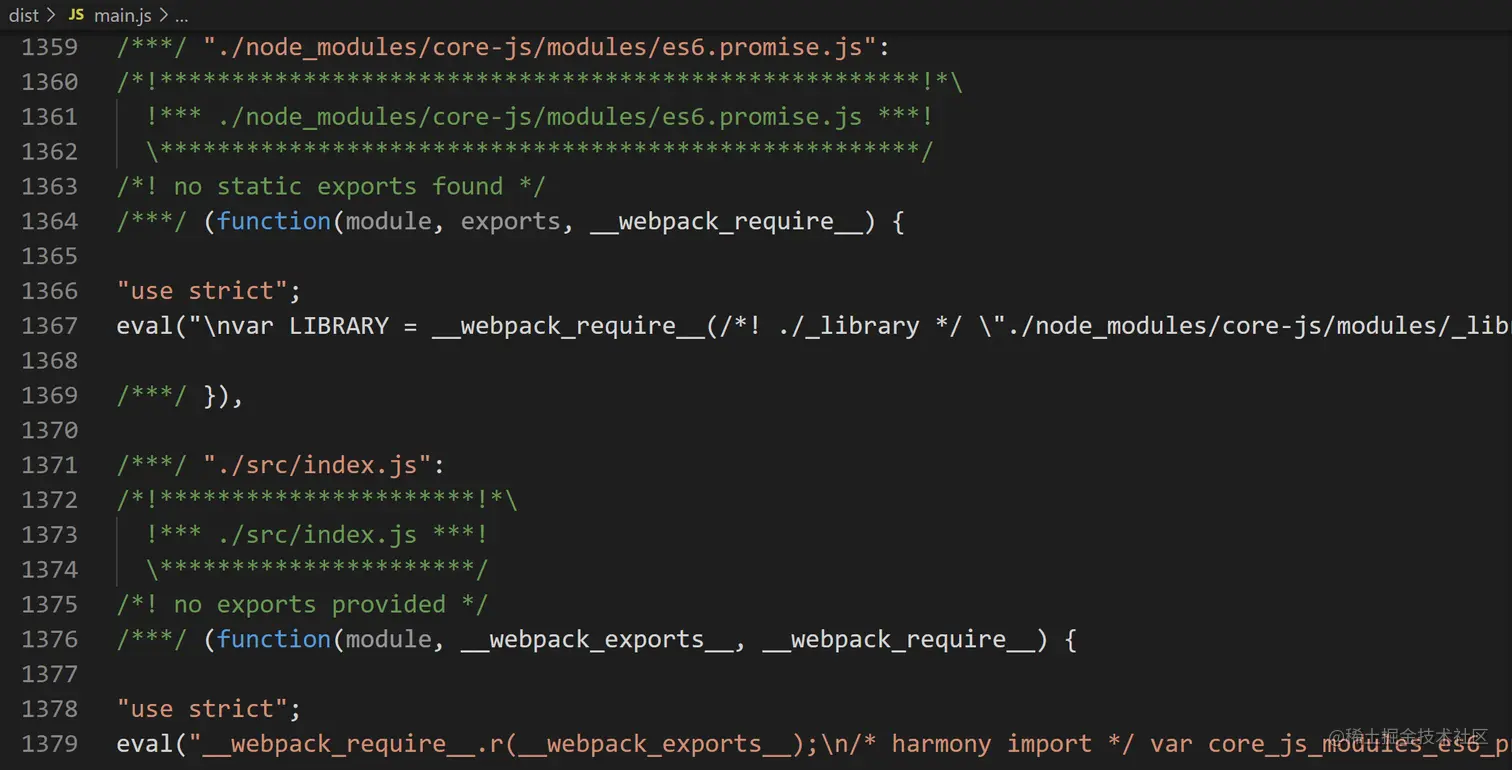Click line number 1371 in gutter
The width and height of the screenshot is (1512, 770).
click(50, 465)
